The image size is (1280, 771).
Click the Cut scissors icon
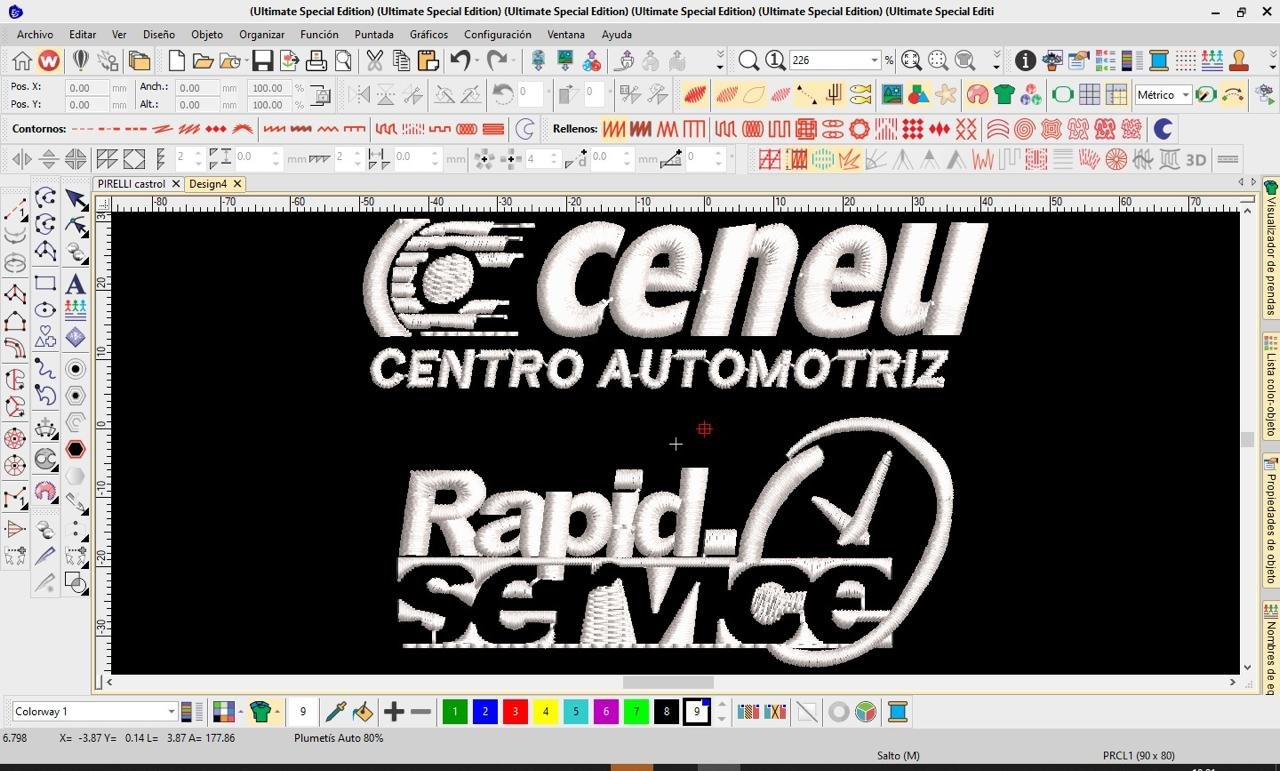pos(374,61)
